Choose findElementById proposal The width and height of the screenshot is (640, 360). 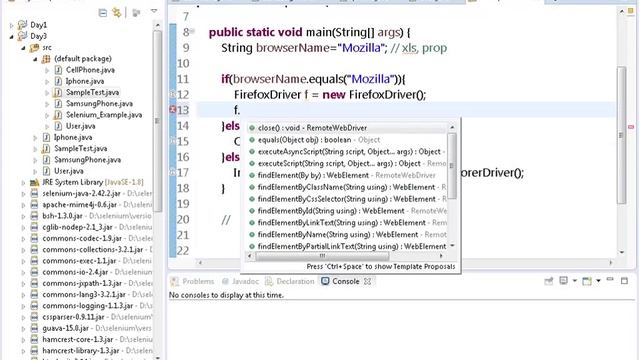(x=346, y=211)
